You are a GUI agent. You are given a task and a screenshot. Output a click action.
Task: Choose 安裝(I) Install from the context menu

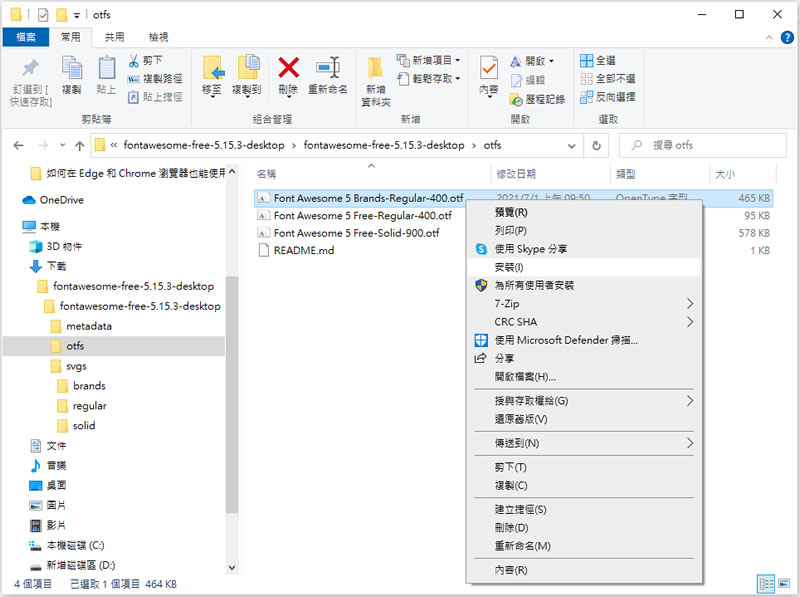(584, 267)
